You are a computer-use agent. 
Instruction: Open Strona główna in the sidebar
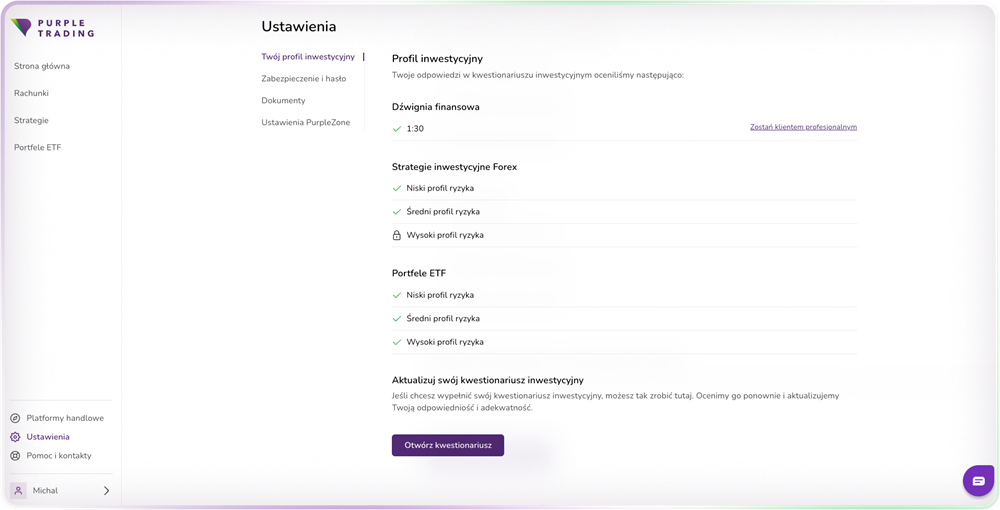coord(42,66)
